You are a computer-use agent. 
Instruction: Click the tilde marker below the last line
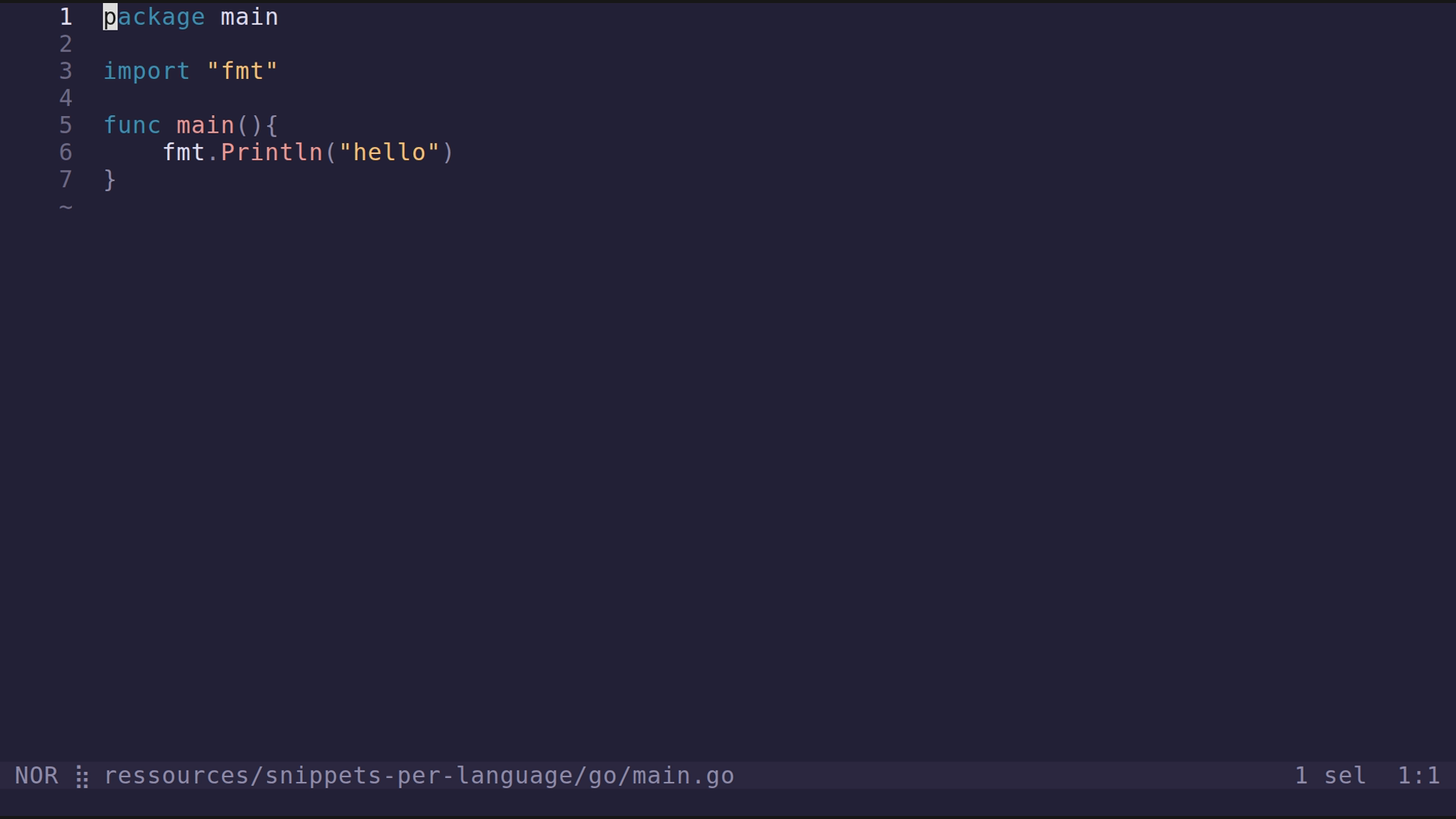point(66,206)
